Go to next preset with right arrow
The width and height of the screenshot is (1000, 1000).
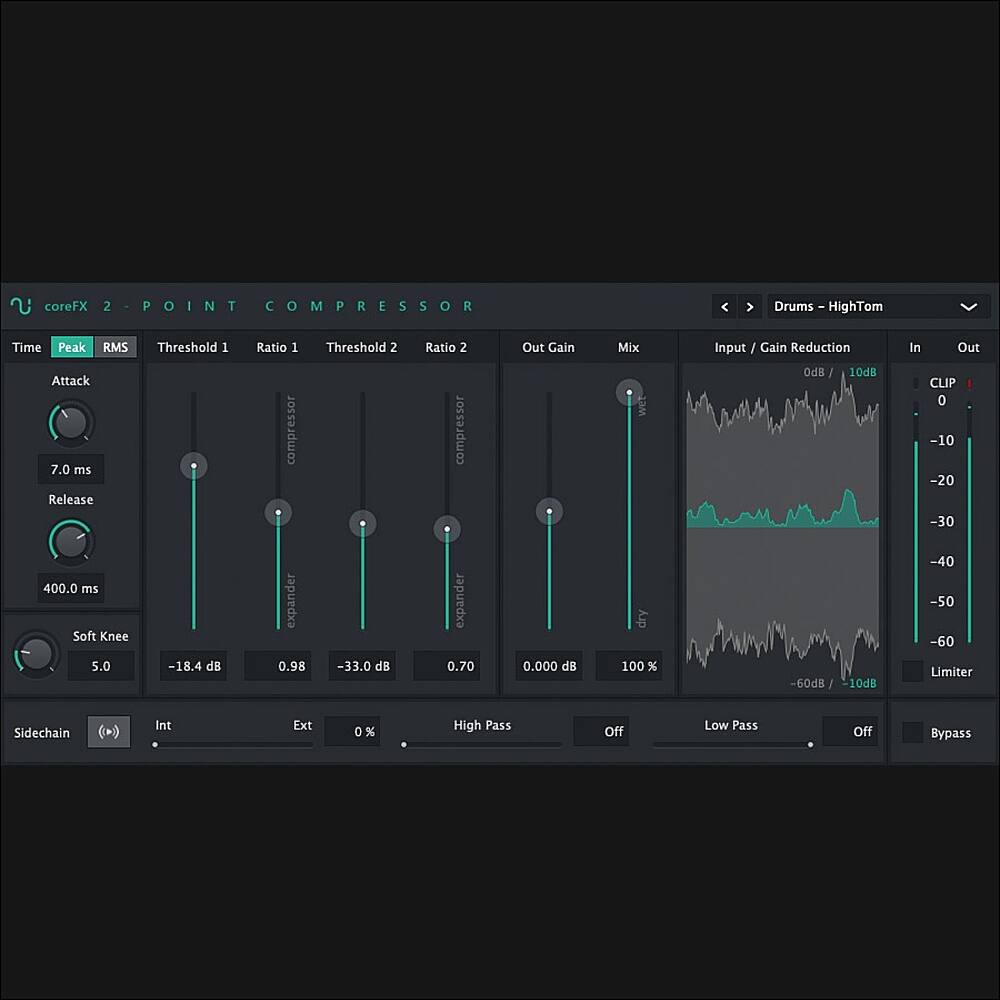point(750,307)
